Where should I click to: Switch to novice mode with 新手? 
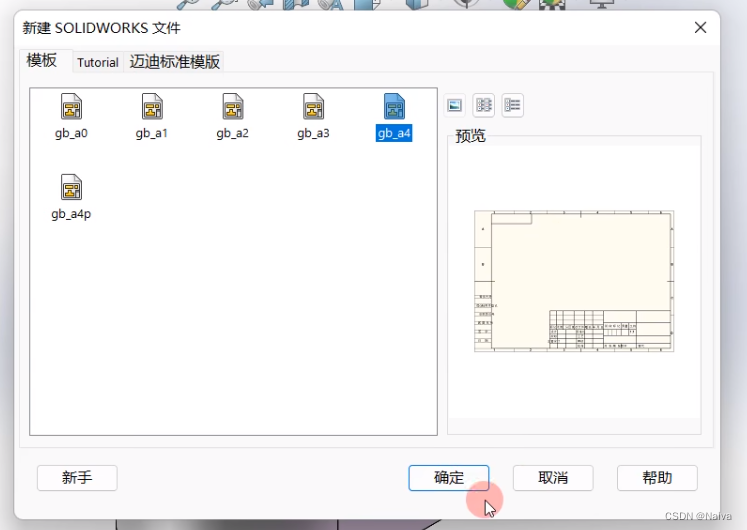(77, 478)
